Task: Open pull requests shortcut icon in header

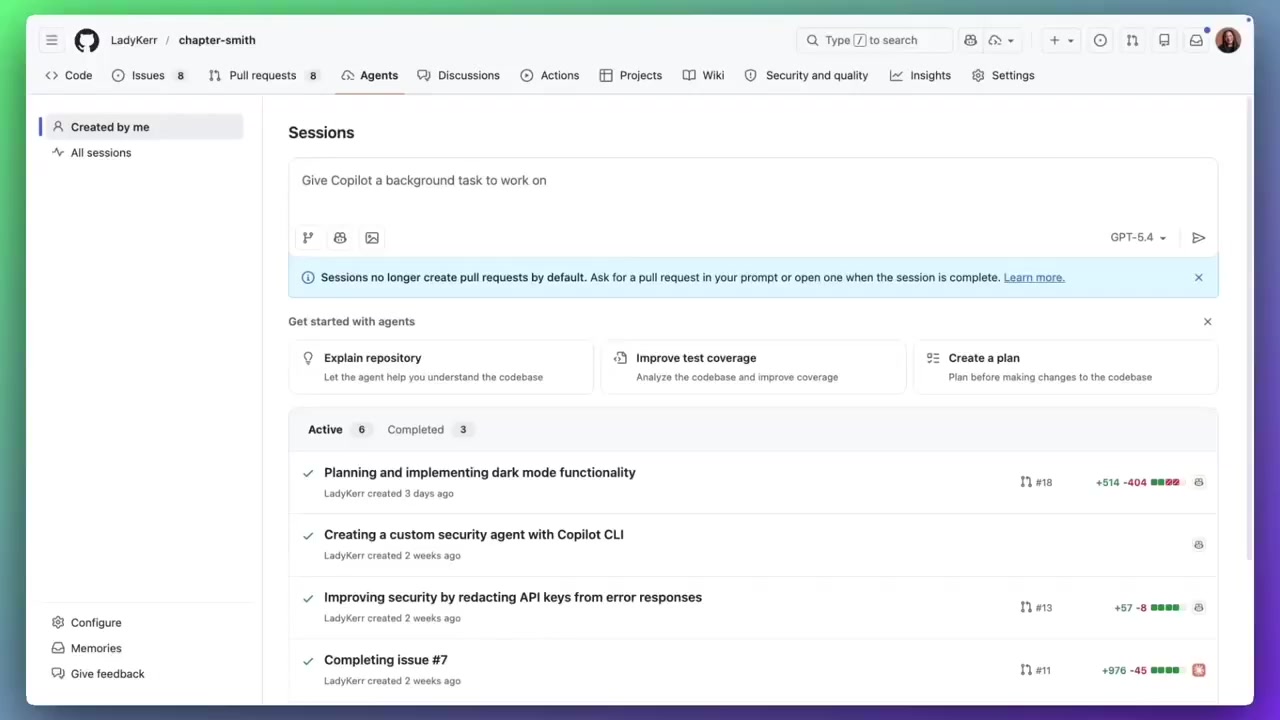Action: coord(1132,40)
